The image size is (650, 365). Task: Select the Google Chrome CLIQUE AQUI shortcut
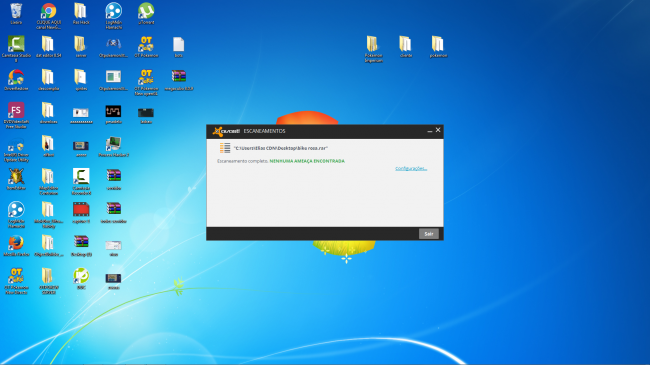49,16
